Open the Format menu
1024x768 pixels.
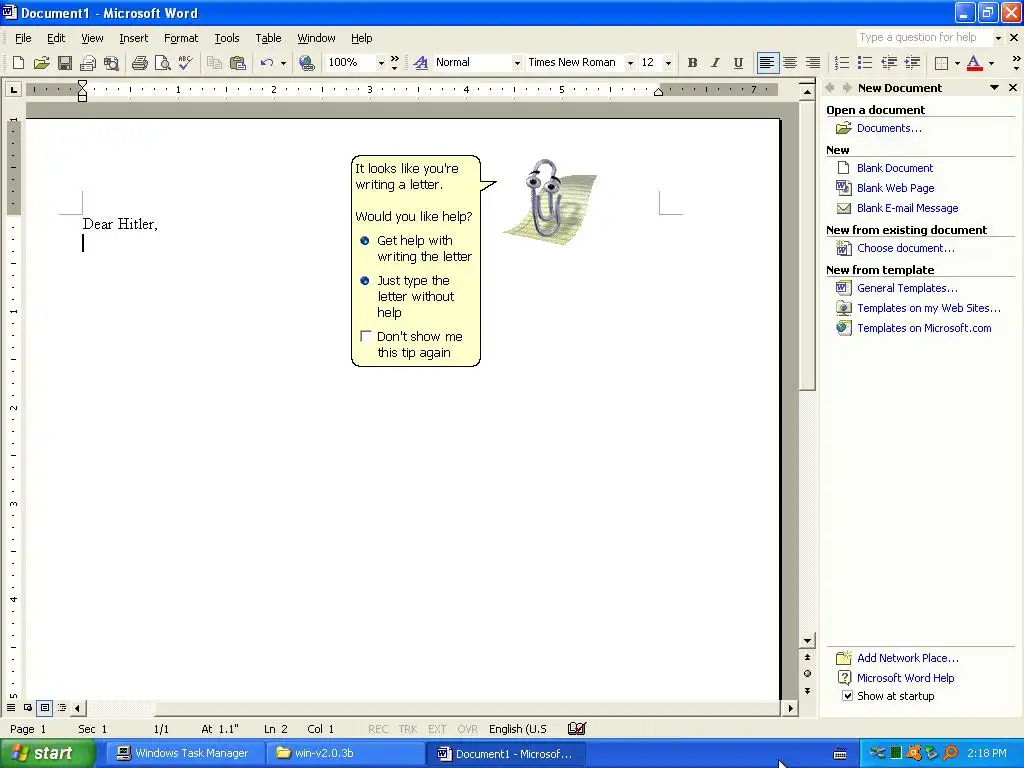(x=181, y=38)
